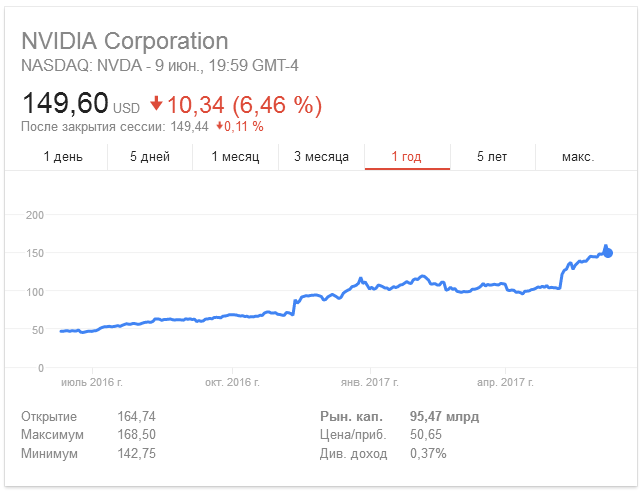Click the small after-hours down arrow icon
This screenshot has height=491, width=640.
(x=220, y=127)
